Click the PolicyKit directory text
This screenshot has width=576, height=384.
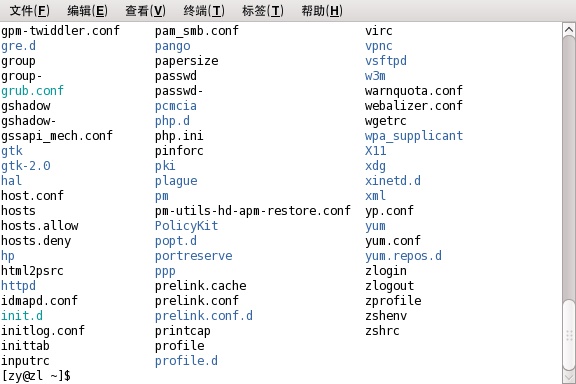(186, 226)
